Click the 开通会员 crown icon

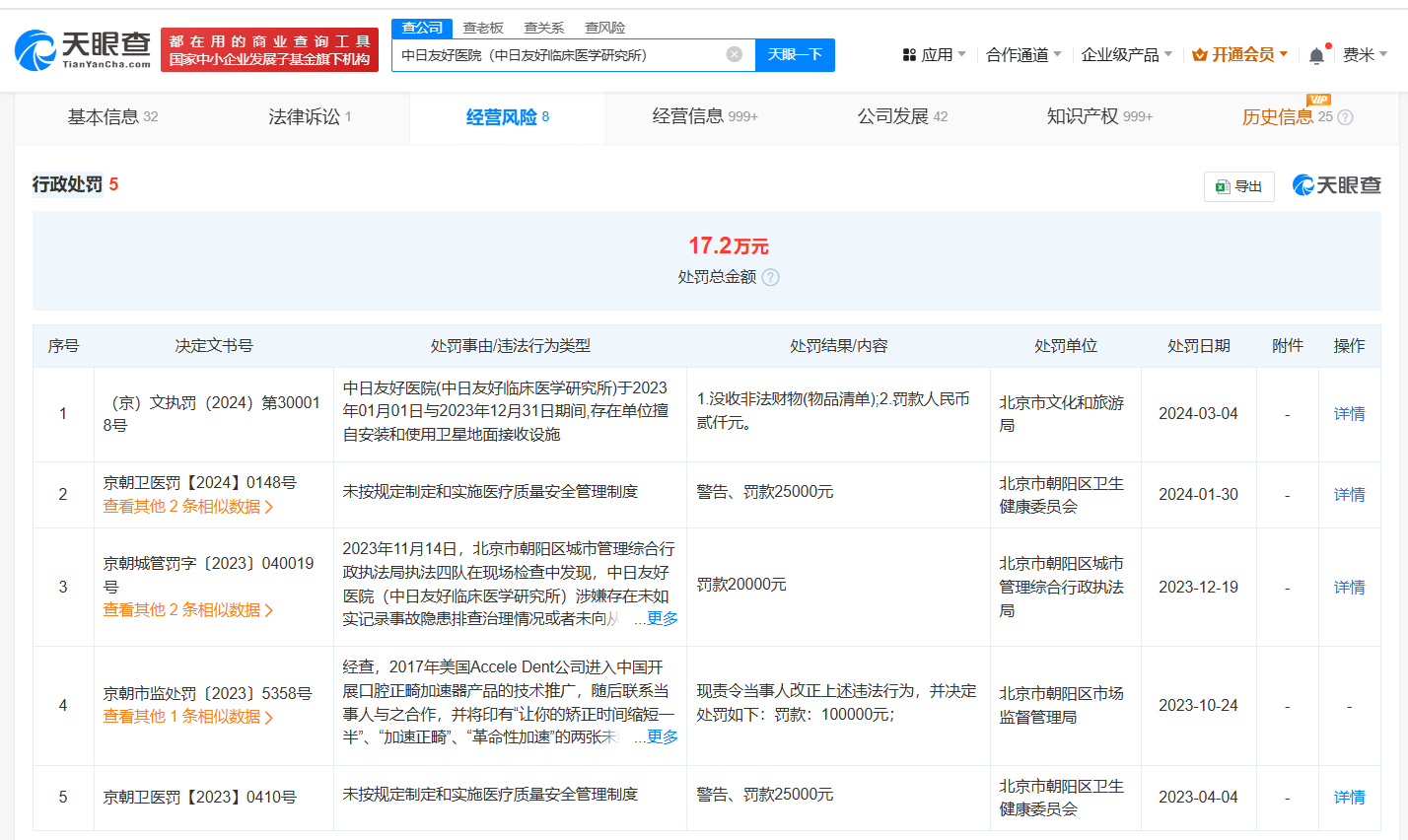1200,55
